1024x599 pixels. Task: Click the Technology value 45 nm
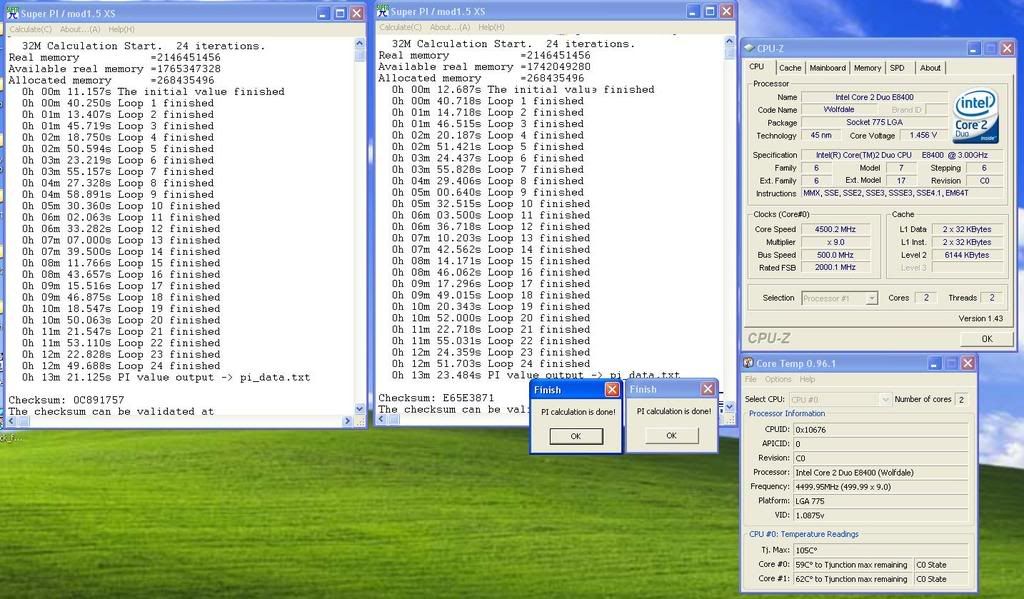[x=821, y=136]
